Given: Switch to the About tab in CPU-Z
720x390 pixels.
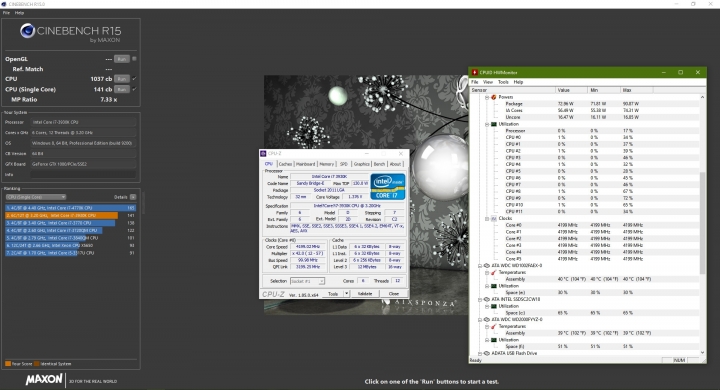Looking at the screenshot, I should coord(395,164).
